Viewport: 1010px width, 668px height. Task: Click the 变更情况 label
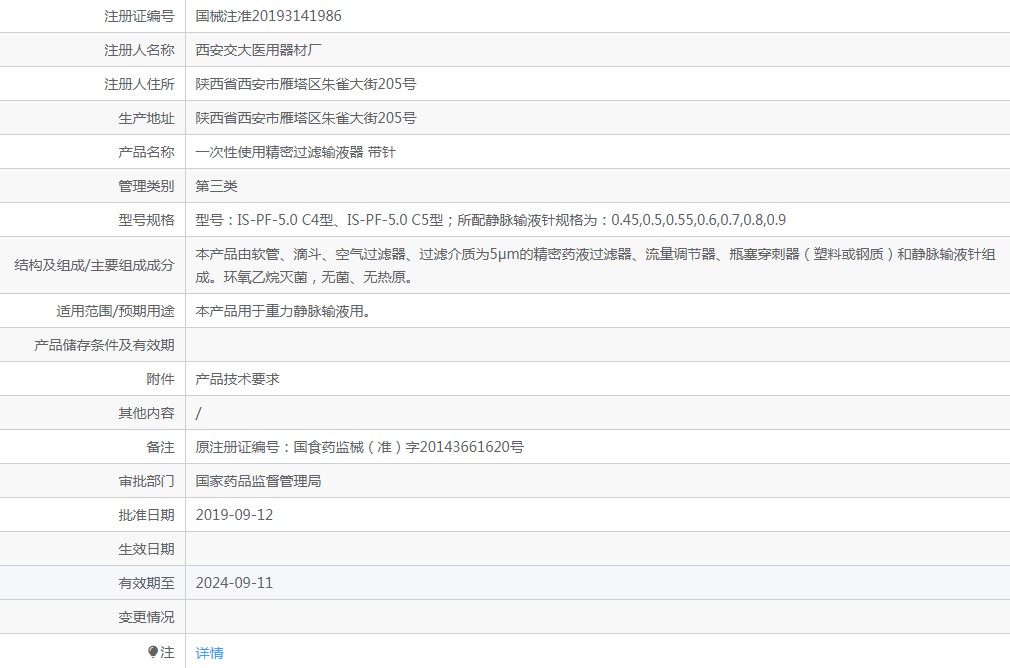click(146, 617)
